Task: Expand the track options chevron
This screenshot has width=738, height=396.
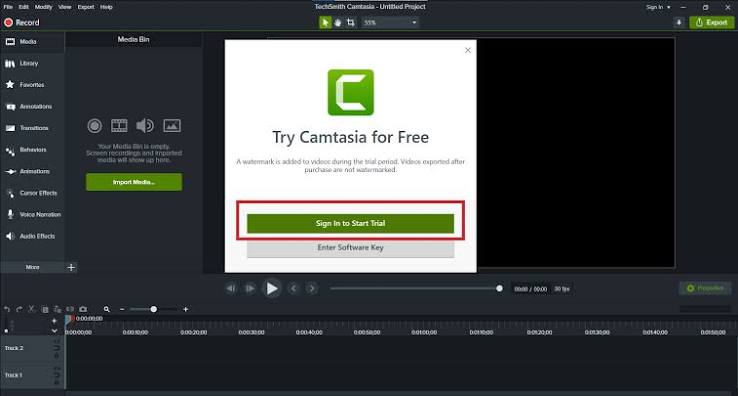Action: [54, 331]
